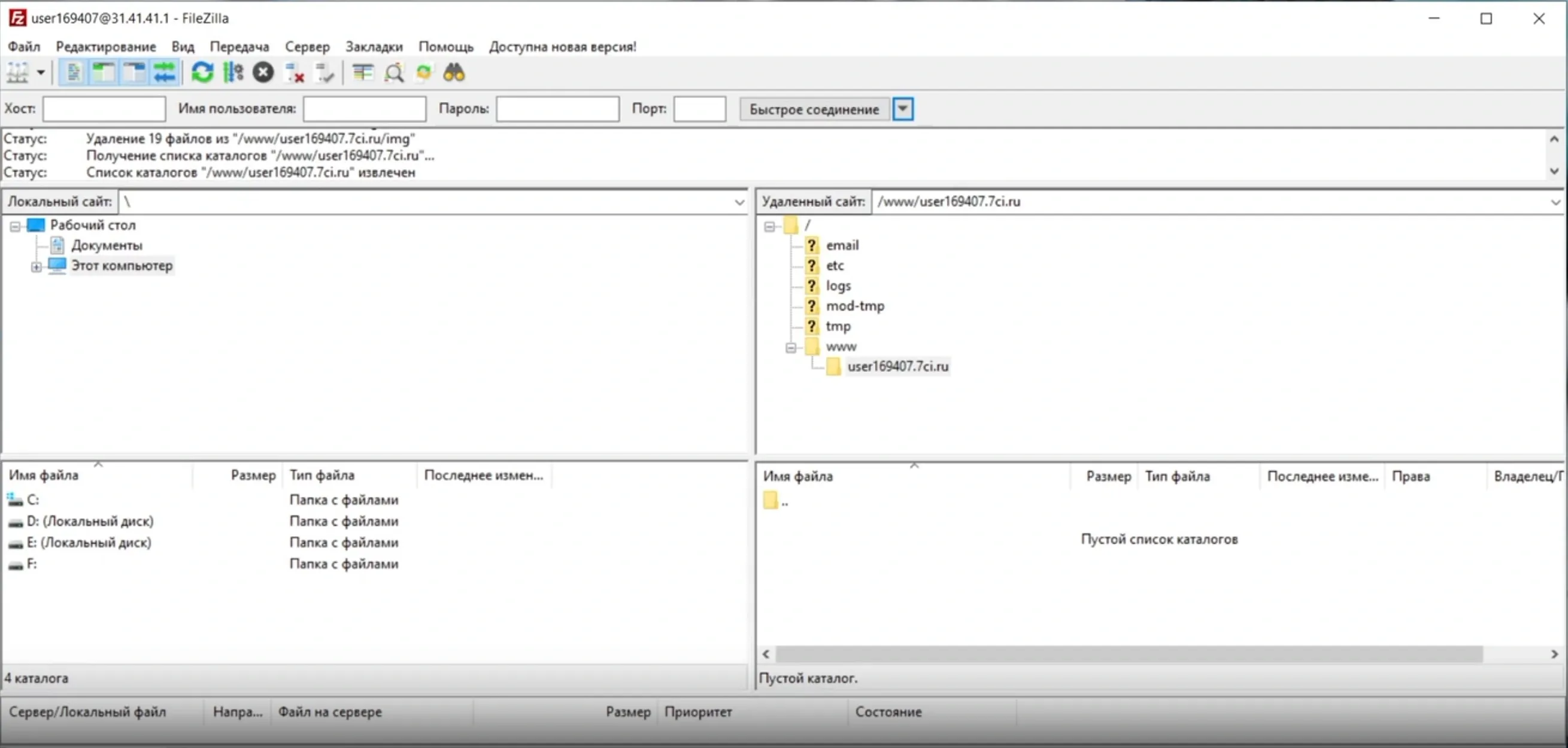Toggle local directory tree display
1568x748 pixels.
(104, 73)
